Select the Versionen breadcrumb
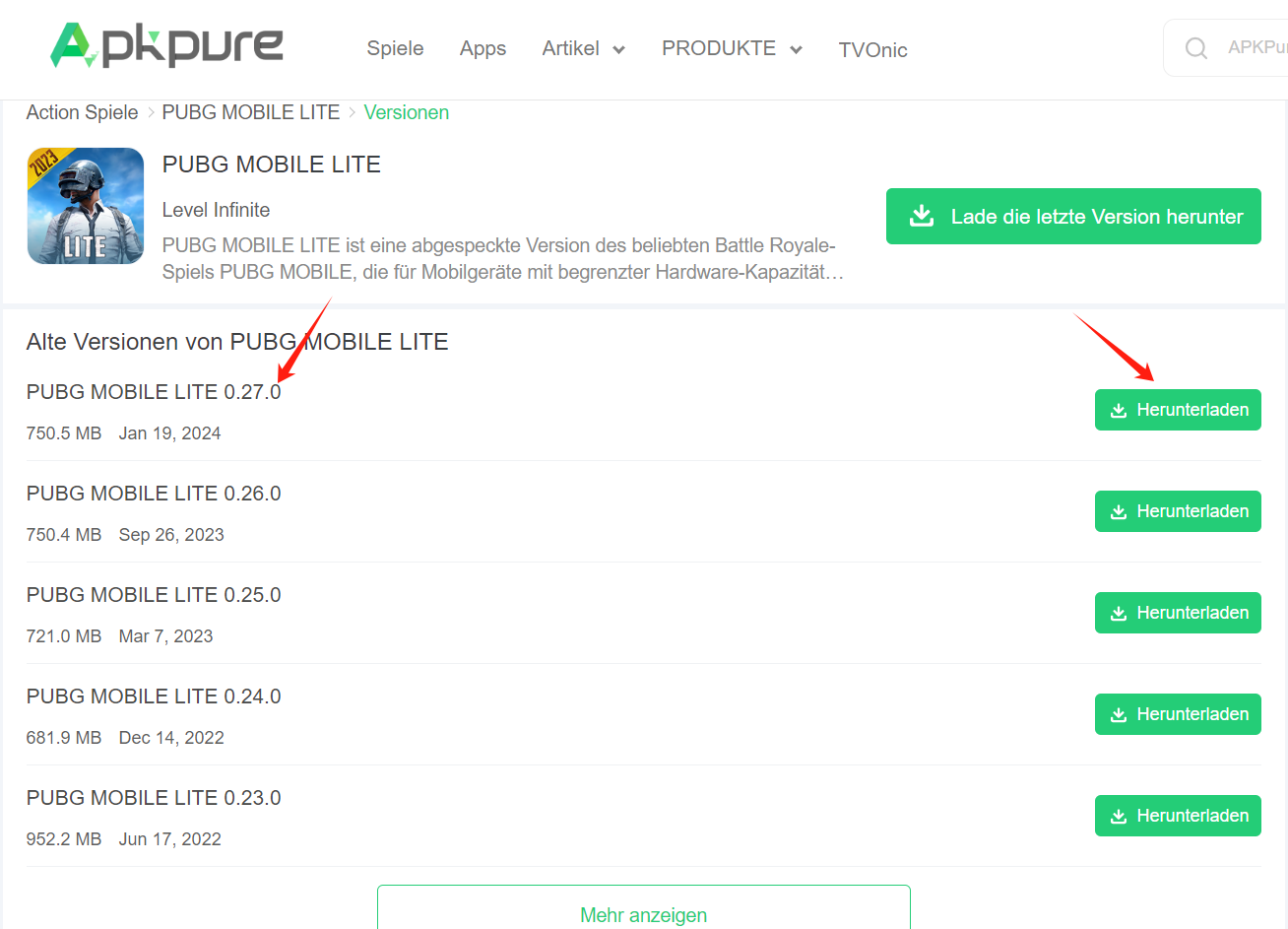 point(407,112)
